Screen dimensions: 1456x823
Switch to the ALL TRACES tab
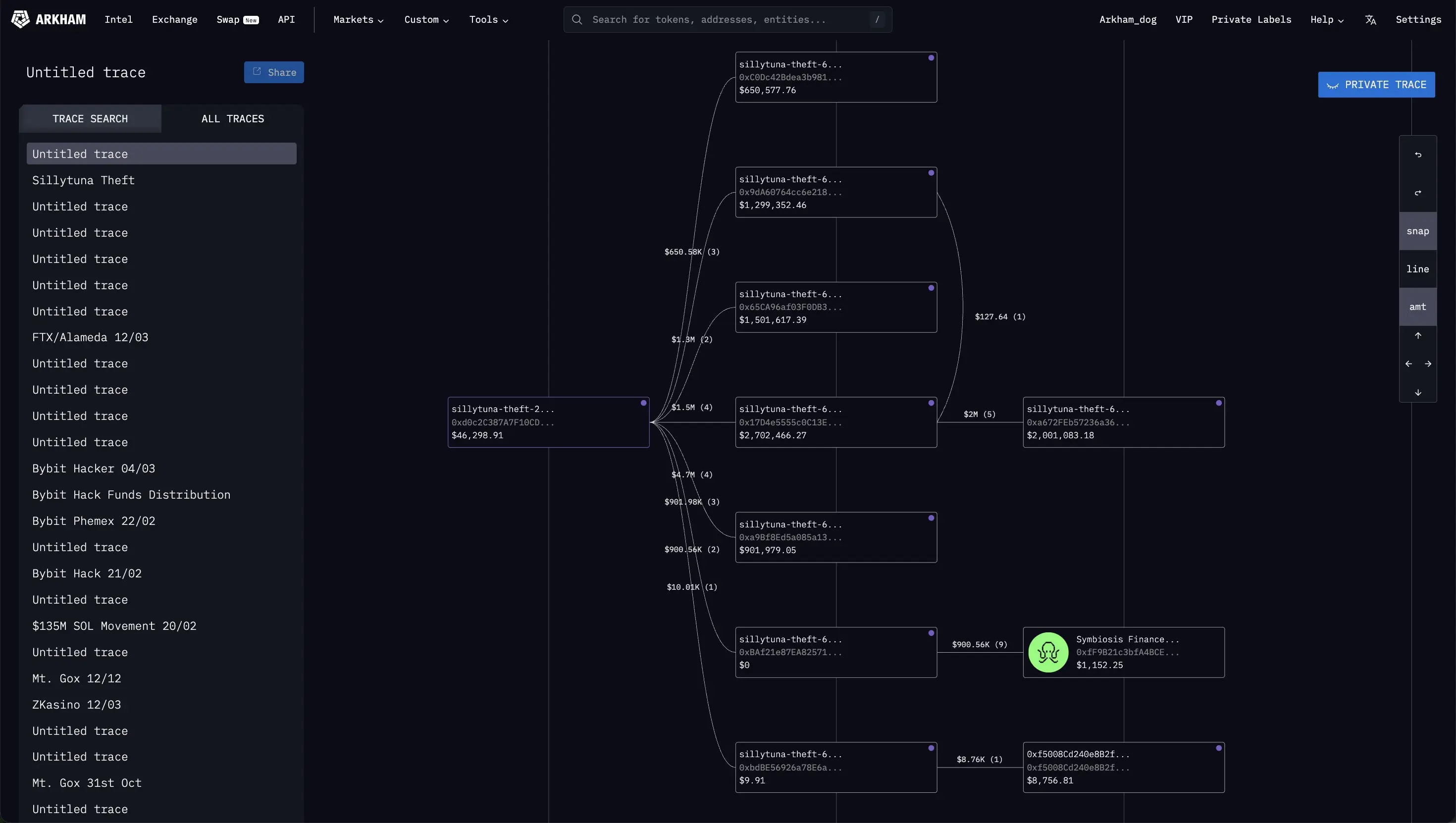coord(232,119)
